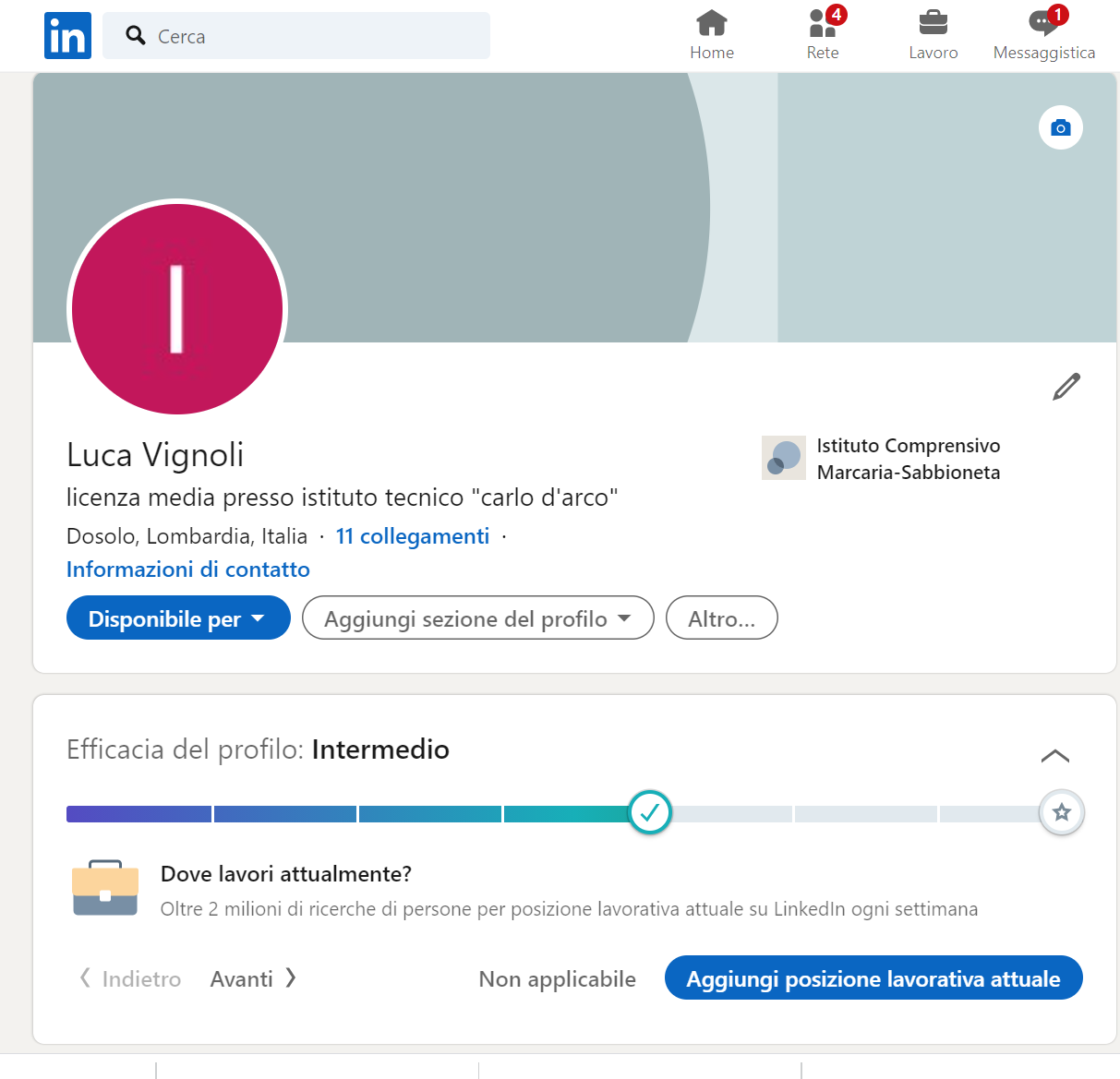Click the cover banner image
The height and width of the screenshot is (1079, 1120).
click(x=574, y=208)
